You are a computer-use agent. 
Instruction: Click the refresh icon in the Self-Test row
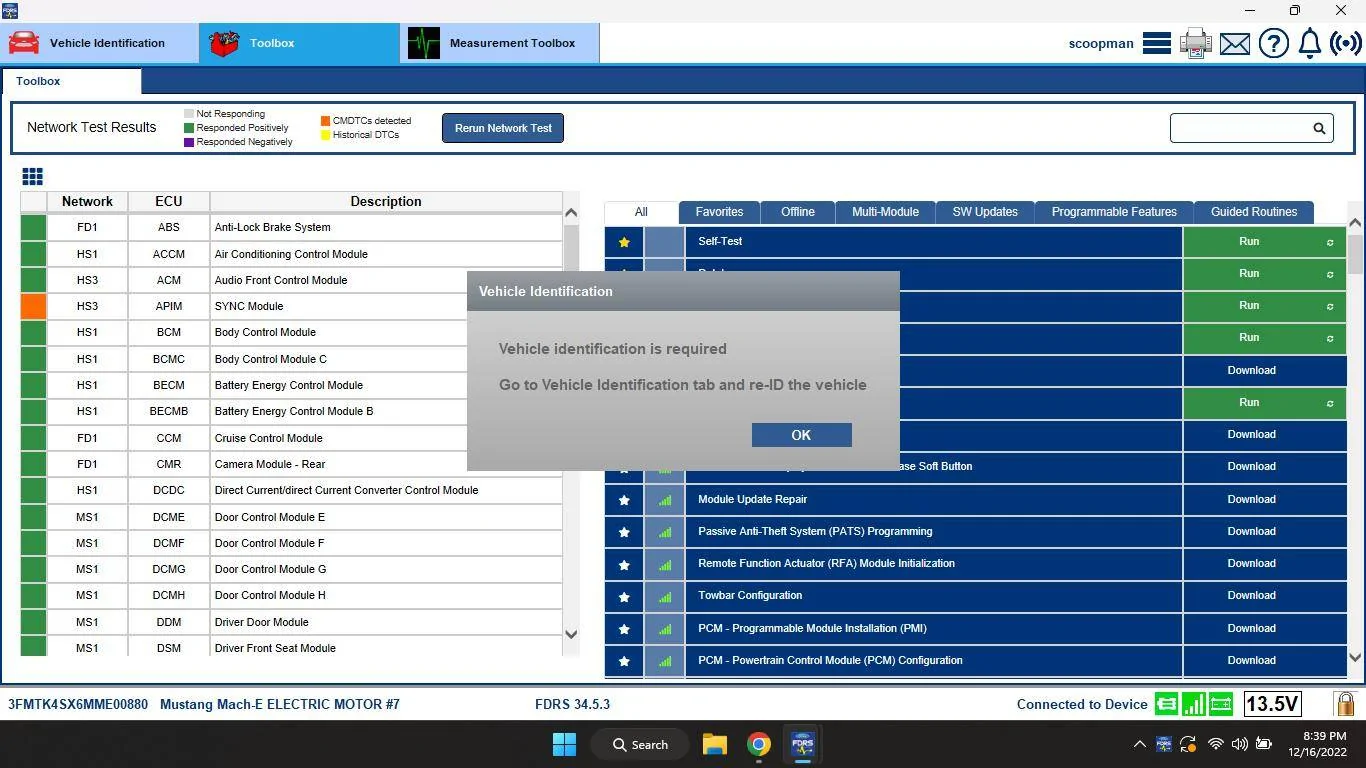pyautogui.click(x=1330, y=242)
